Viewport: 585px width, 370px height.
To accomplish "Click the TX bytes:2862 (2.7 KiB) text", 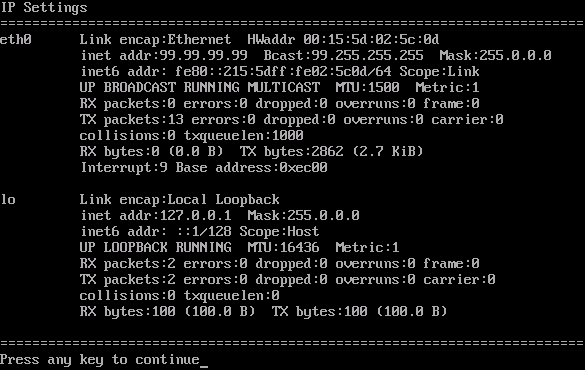I will (x=332, y=151).
